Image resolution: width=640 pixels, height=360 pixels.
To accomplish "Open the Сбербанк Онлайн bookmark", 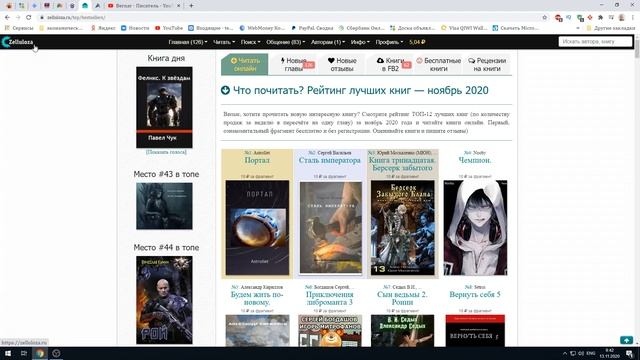I will coord(362,28).
